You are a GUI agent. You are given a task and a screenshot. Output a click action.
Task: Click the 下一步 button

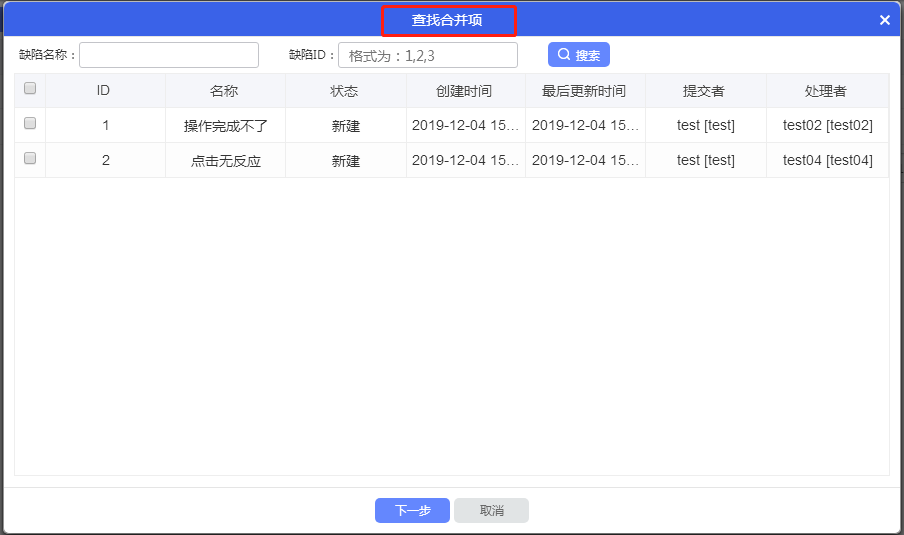pos(412,511)
